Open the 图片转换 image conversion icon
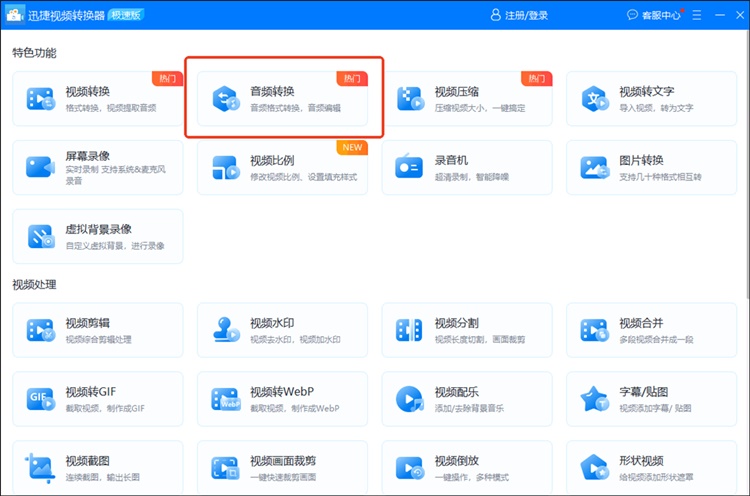750x496 pixels. 595,168
